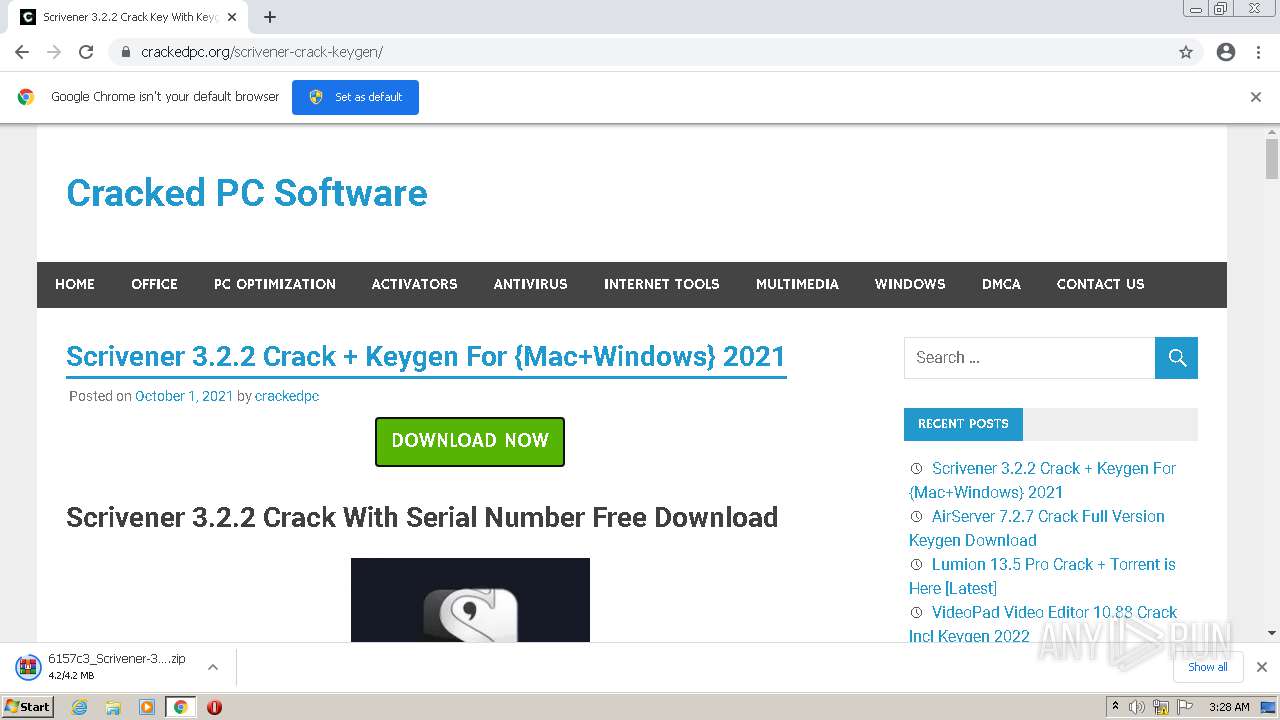Open the Action Center flag icon
The height and width of the screenshot is (720, 1280).
point(1185,707)
